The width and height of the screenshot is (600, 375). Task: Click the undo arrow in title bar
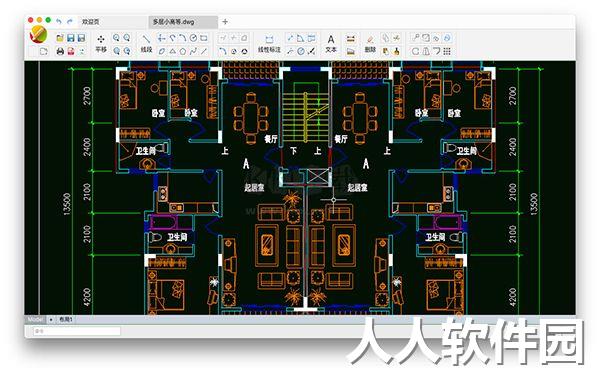59,21
